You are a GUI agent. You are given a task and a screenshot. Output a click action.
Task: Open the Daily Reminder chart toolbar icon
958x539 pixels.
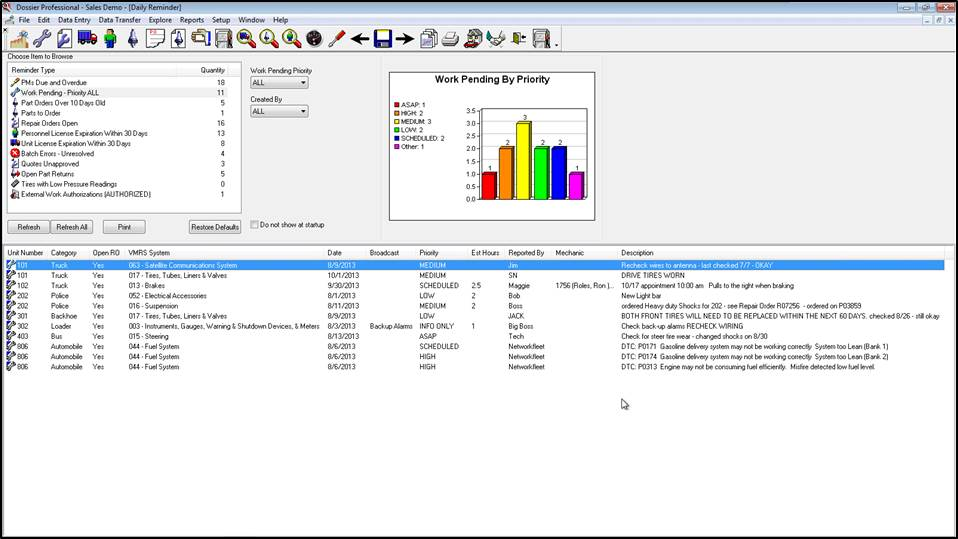[19, 38]
